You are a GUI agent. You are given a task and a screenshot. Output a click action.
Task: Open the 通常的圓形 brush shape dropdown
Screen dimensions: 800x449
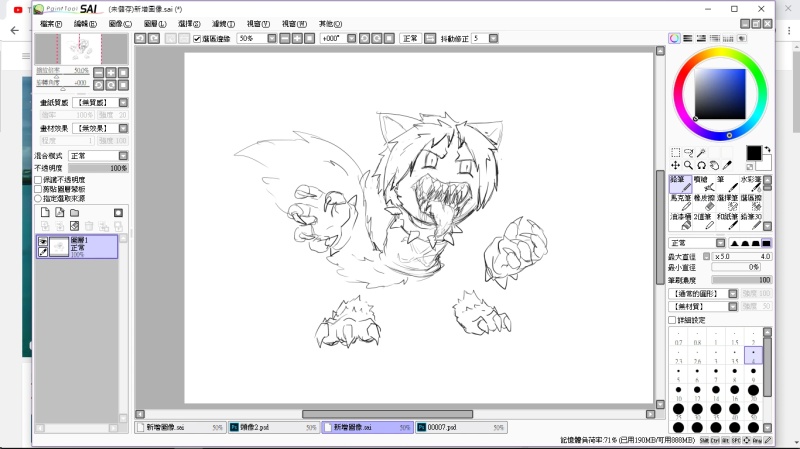click(x=733, y=293)
